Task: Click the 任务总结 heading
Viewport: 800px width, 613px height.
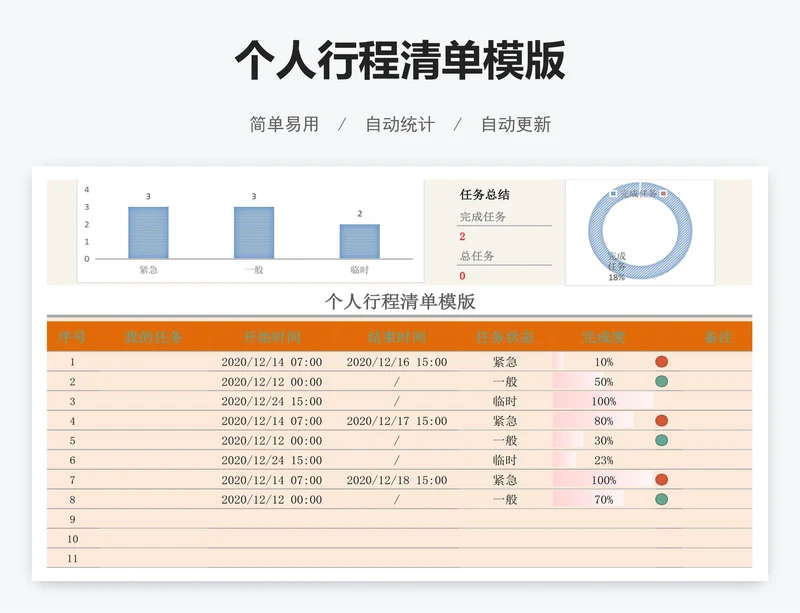Action: [484, 194]
